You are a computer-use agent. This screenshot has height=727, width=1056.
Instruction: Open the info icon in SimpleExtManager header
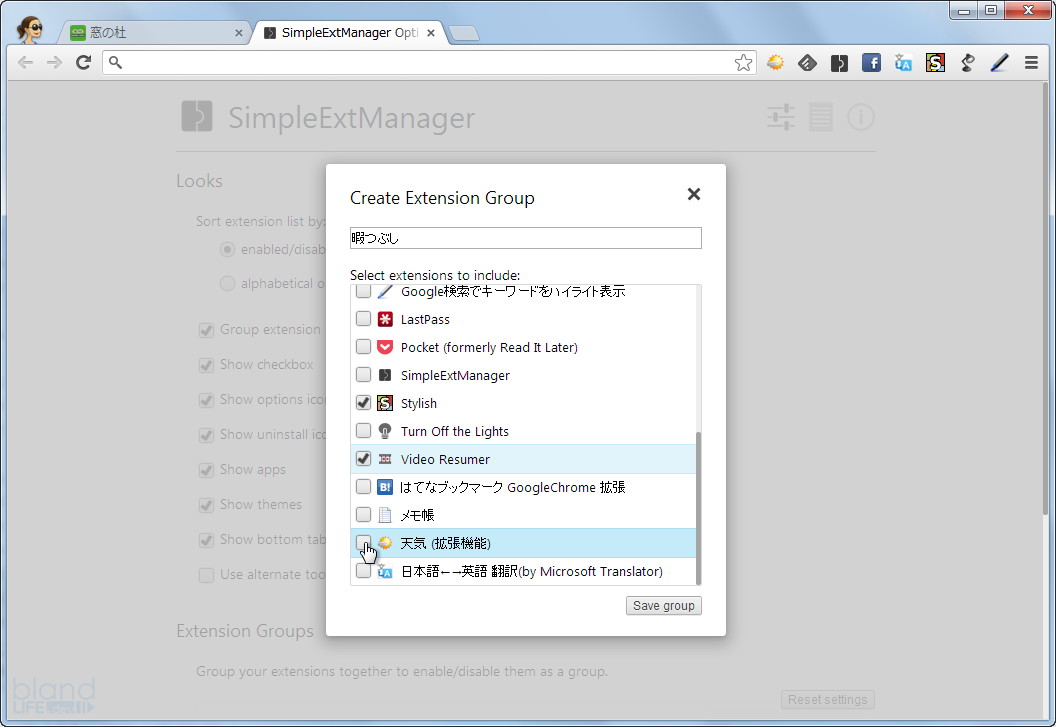pyautogui.click(x=861, y=117)
